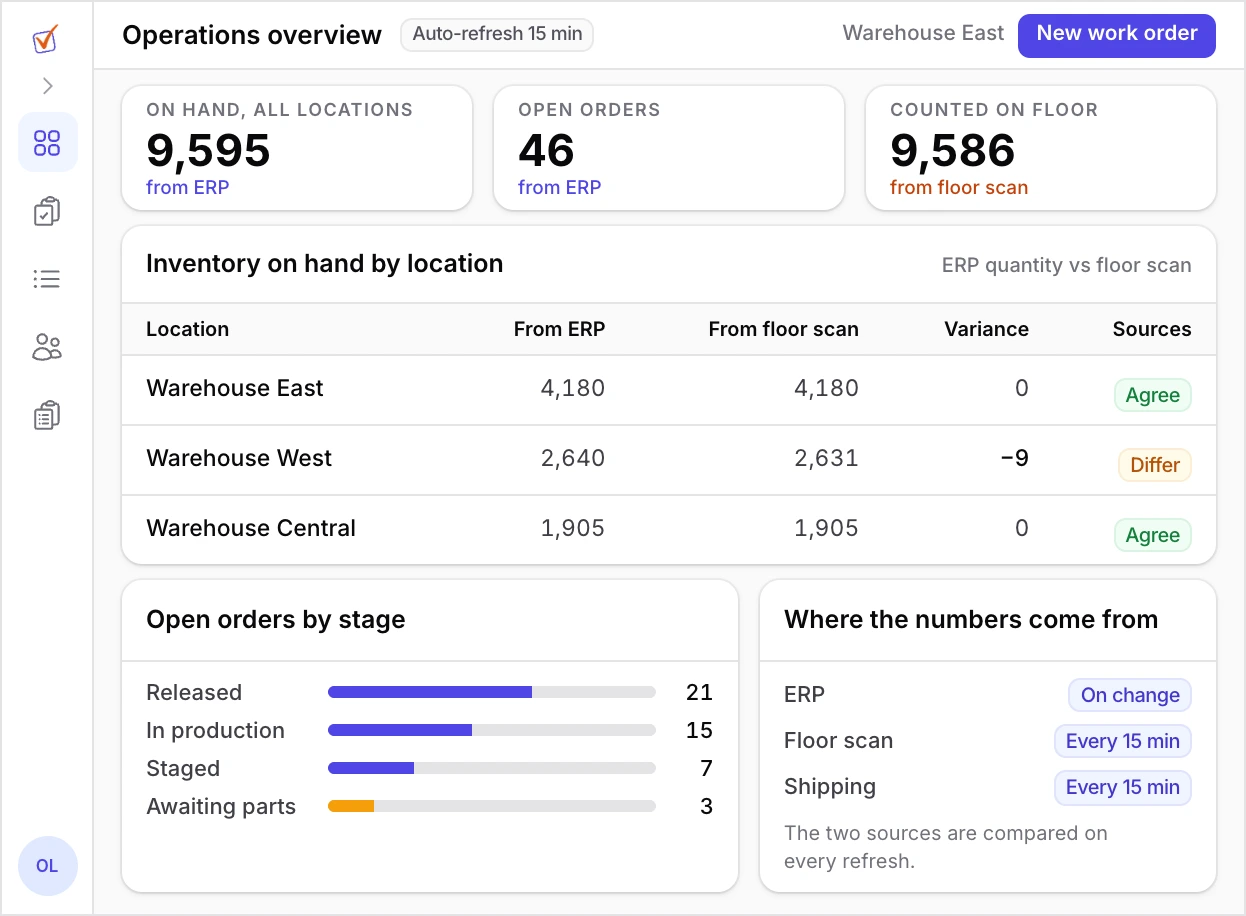Click the Location column header
Image resolution: width=1246 pixels, height=916 pixels.
pos(188,329)
